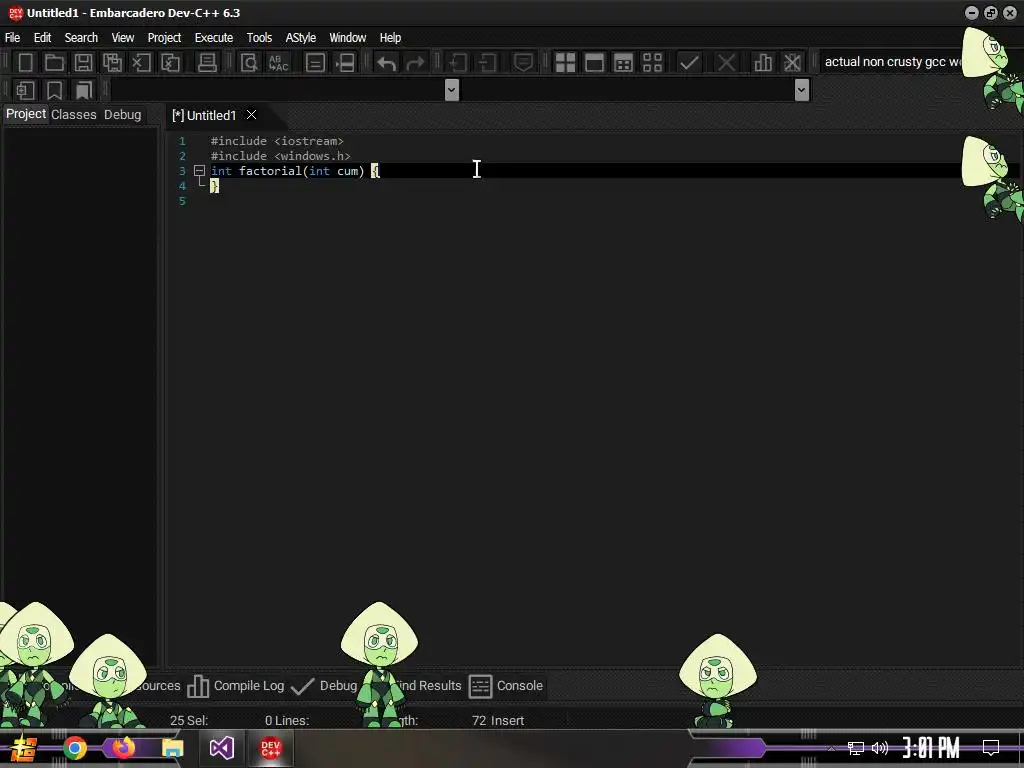
Task: Click line 2 '#include <windows.h>' in editor
Action: (281, 156)
